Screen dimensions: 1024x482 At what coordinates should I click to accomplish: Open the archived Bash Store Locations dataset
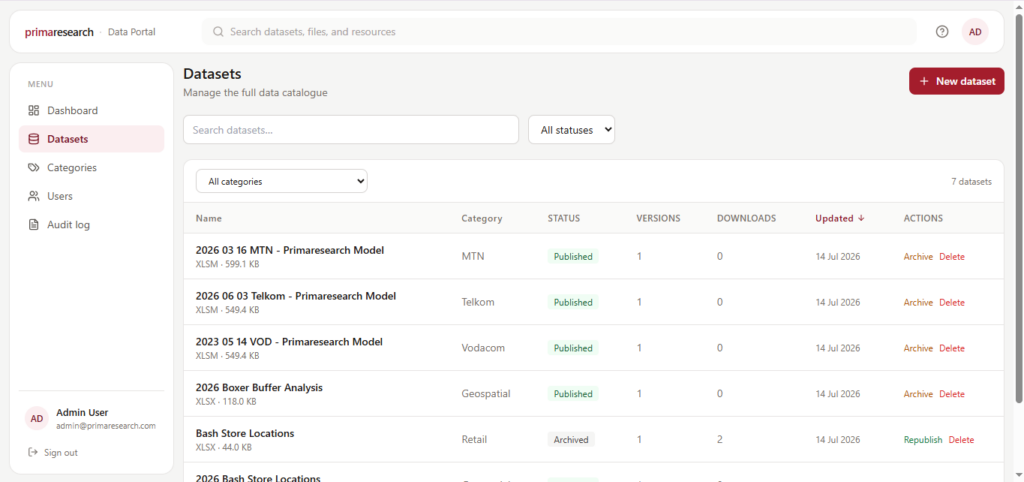[245, 433]
